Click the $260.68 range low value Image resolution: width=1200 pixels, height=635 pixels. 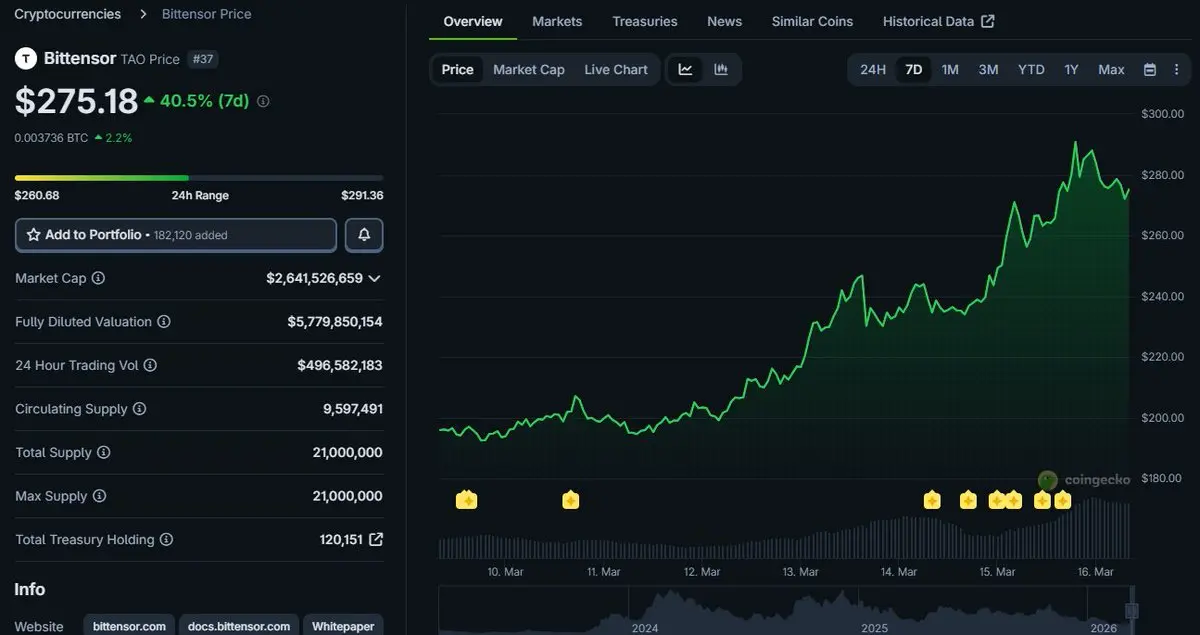[37, 195]
